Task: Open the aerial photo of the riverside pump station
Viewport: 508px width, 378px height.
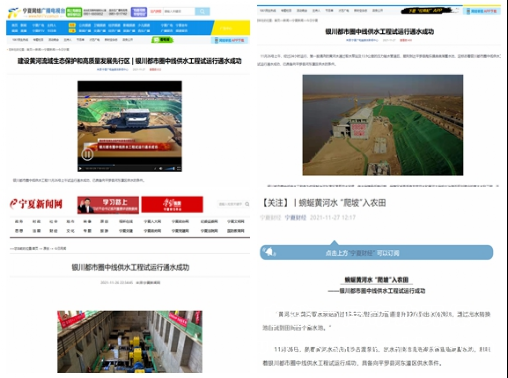Action: pyautogui.click(x=383, y=125)
